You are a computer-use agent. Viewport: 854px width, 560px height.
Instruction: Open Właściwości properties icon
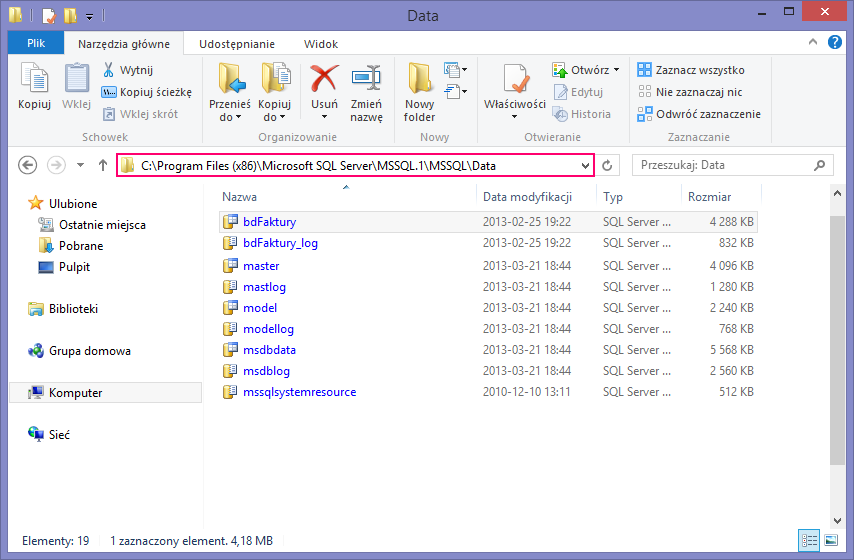(x=514, y=80)
